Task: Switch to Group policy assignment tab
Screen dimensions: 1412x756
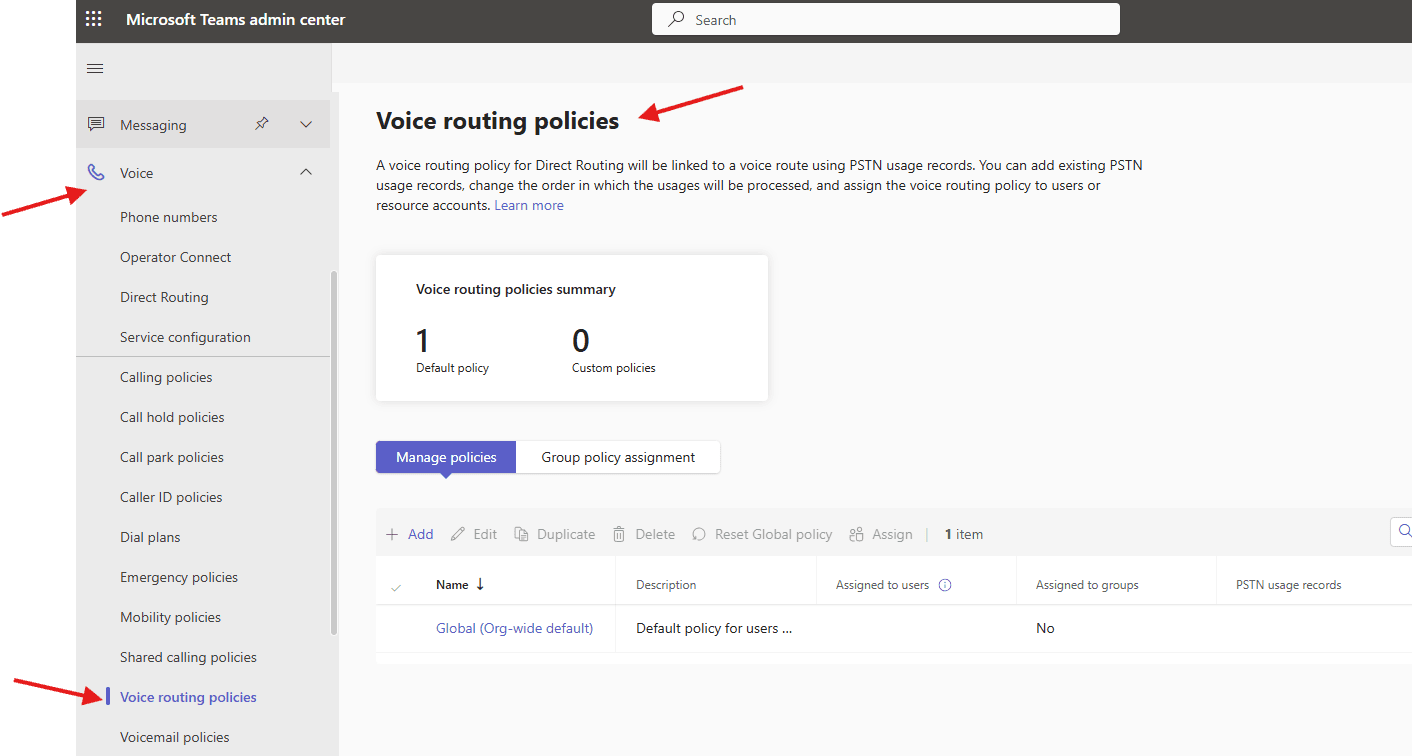Action: point(617,457)
